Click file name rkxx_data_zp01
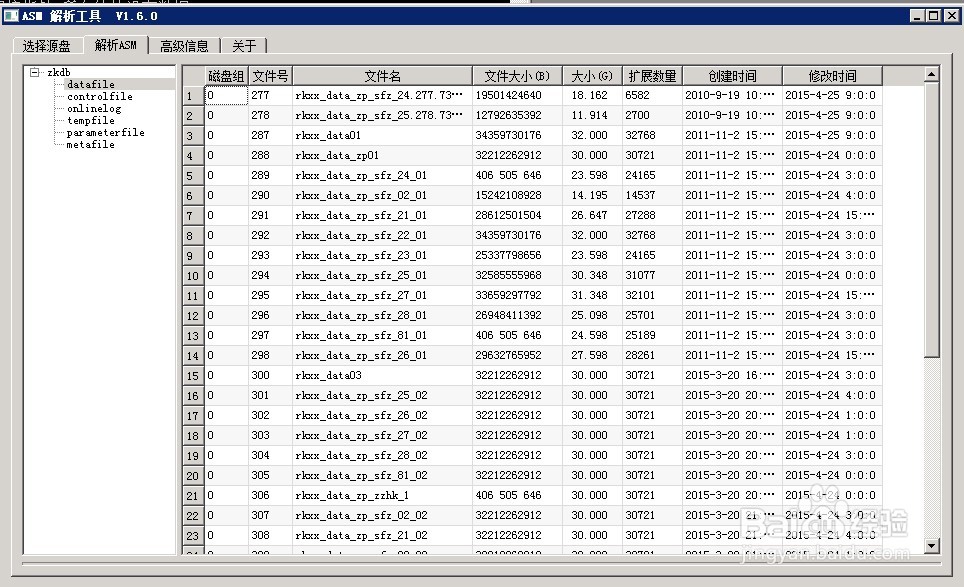The width and height of the screenshot is (964, 587). pyautogui.click(x=337, y=156)
